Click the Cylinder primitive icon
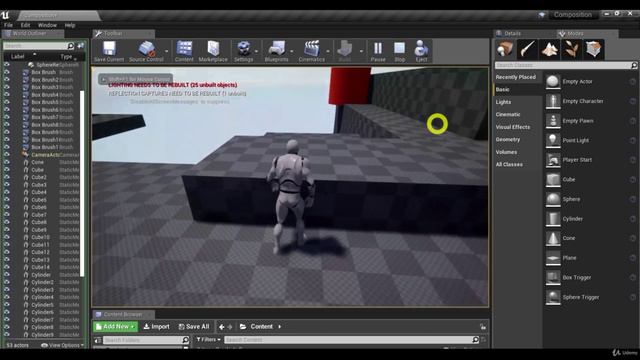640x360 pixels. click(x=553, y=219)
